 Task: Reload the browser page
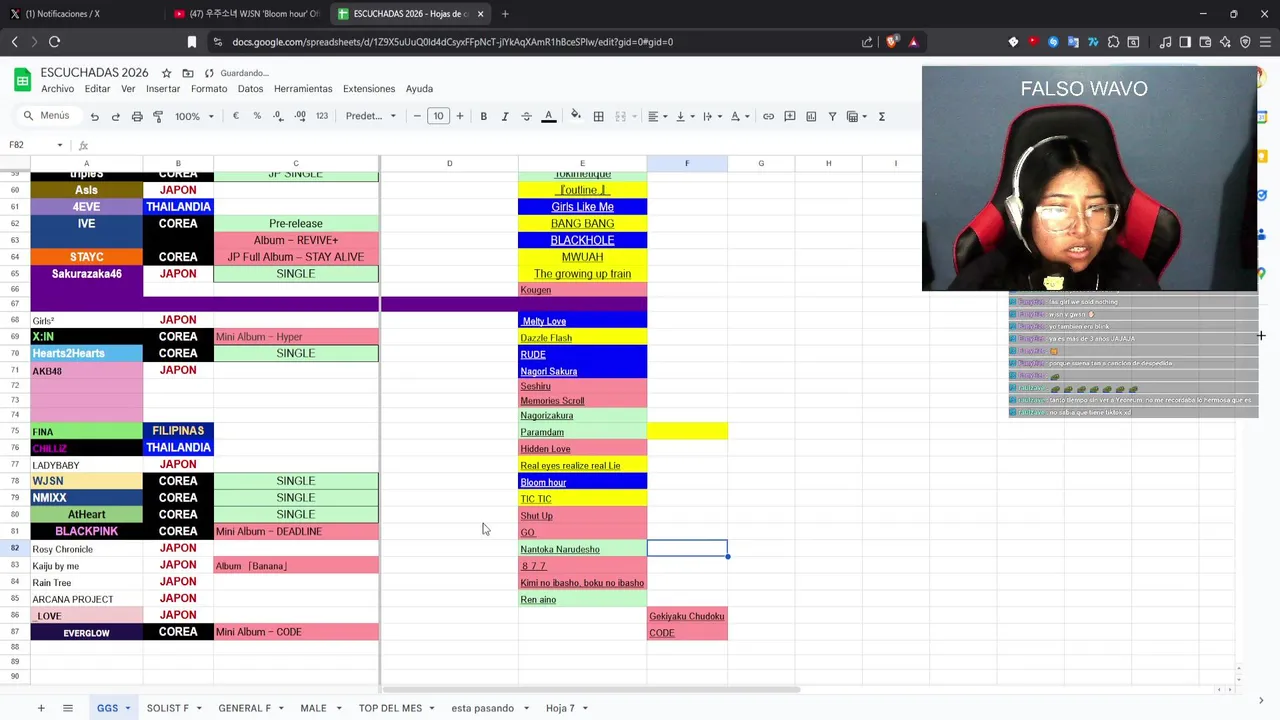click(54, 42)
